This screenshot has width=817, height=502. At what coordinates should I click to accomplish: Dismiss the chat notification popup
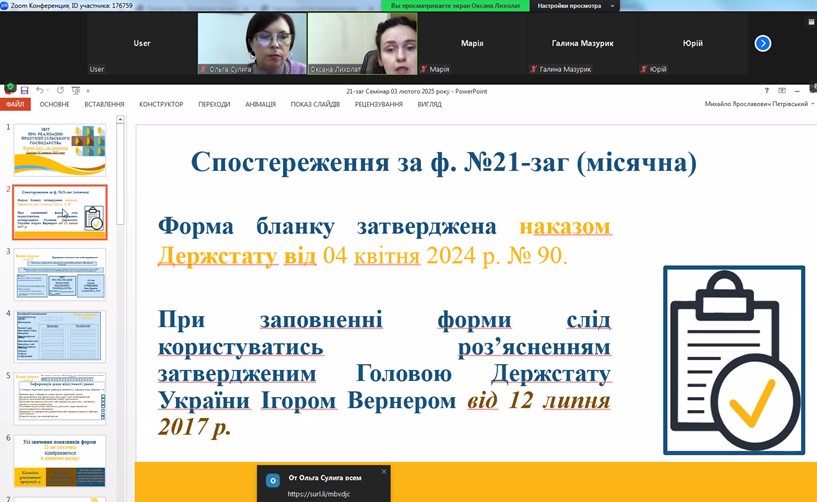pos(384,471)
